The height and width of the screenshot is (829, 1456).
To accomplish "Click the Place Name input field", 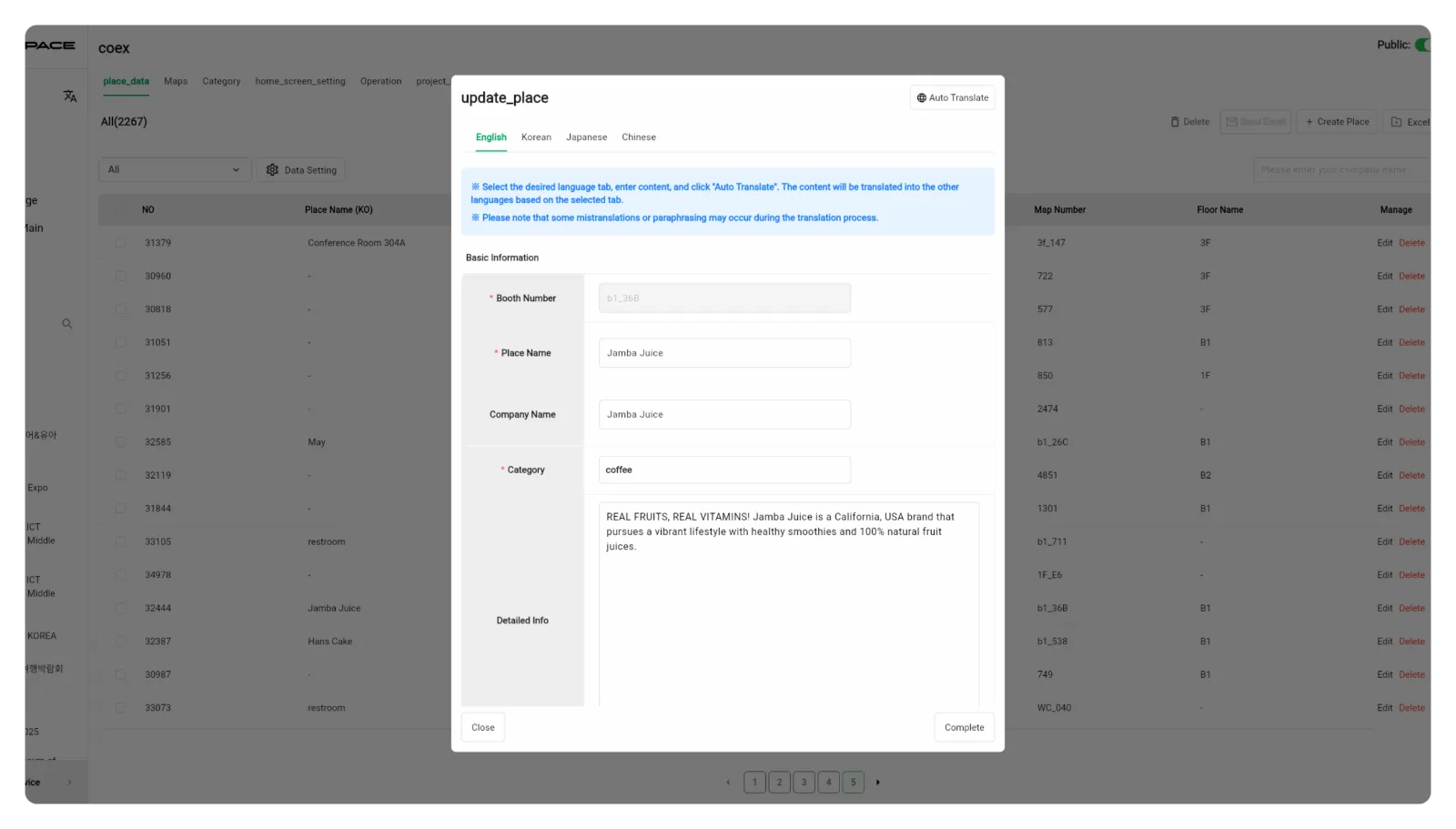I will [x=724, y=353].
